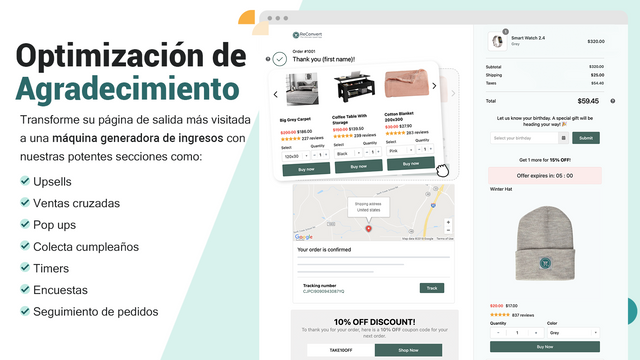Increase Big Grey Carpet quantity

(326, 155)
